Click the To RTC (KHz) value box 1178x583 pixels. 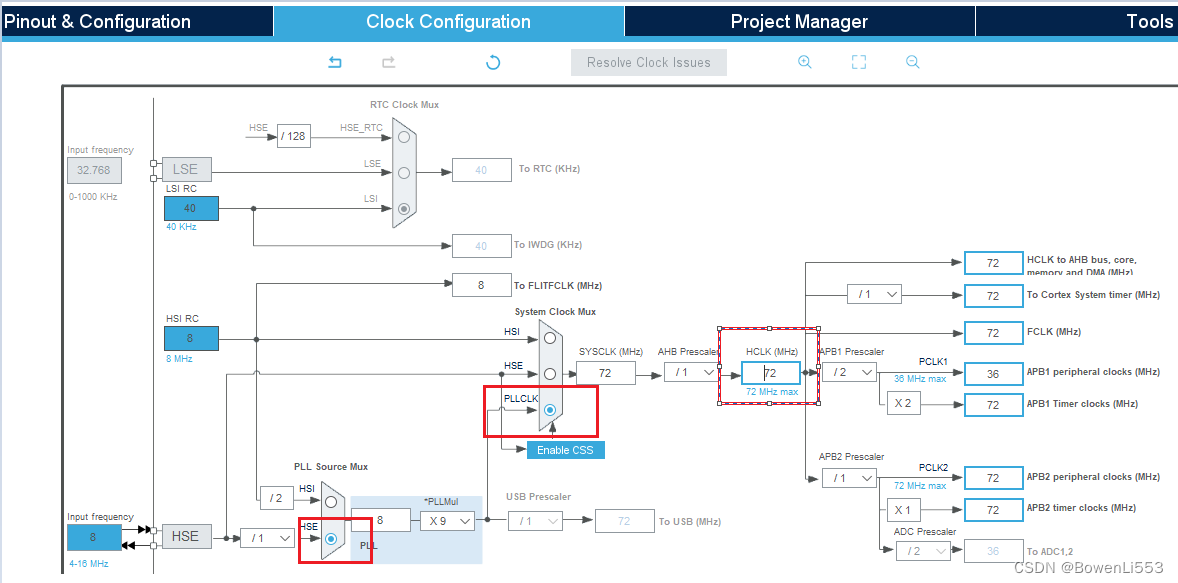coord(482,170)
